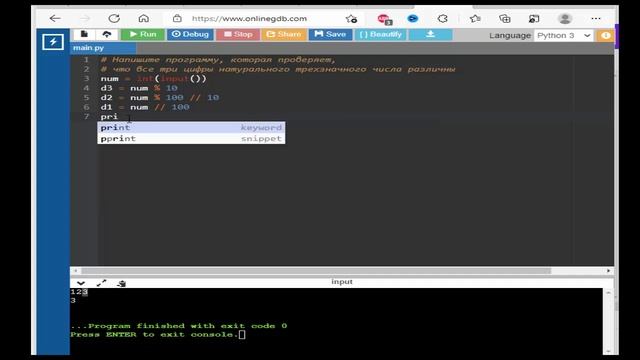Open the screenshot share icon in the browser toolbar
The image size is (640, 360).
coord(534,18)
